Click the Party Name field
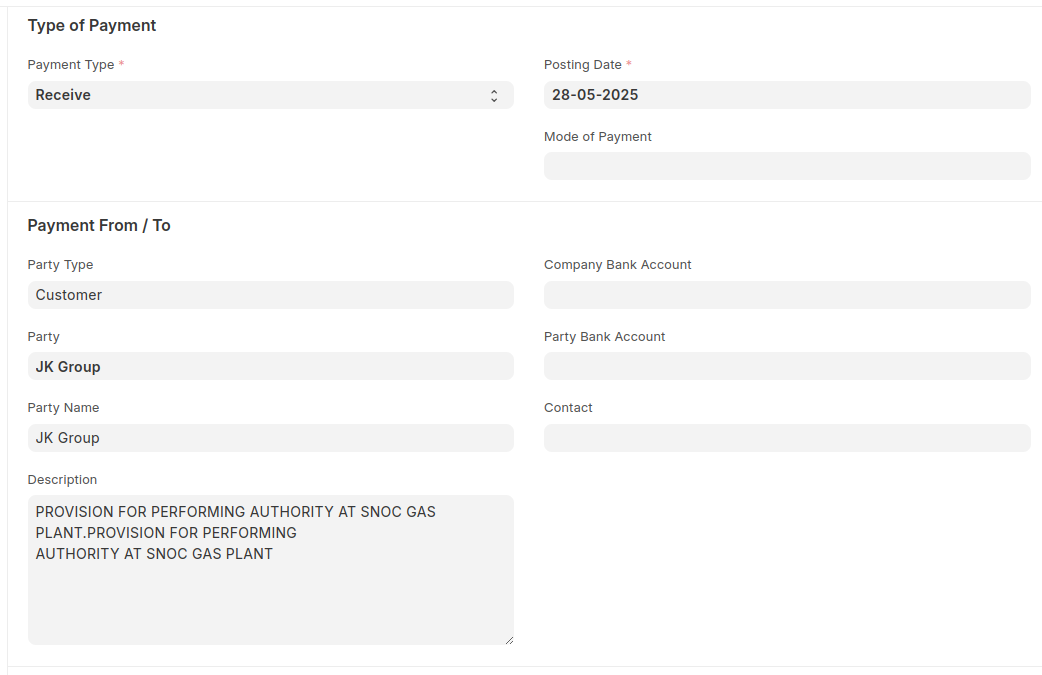This screenshot has width=1042, height=675. point(270,438)
